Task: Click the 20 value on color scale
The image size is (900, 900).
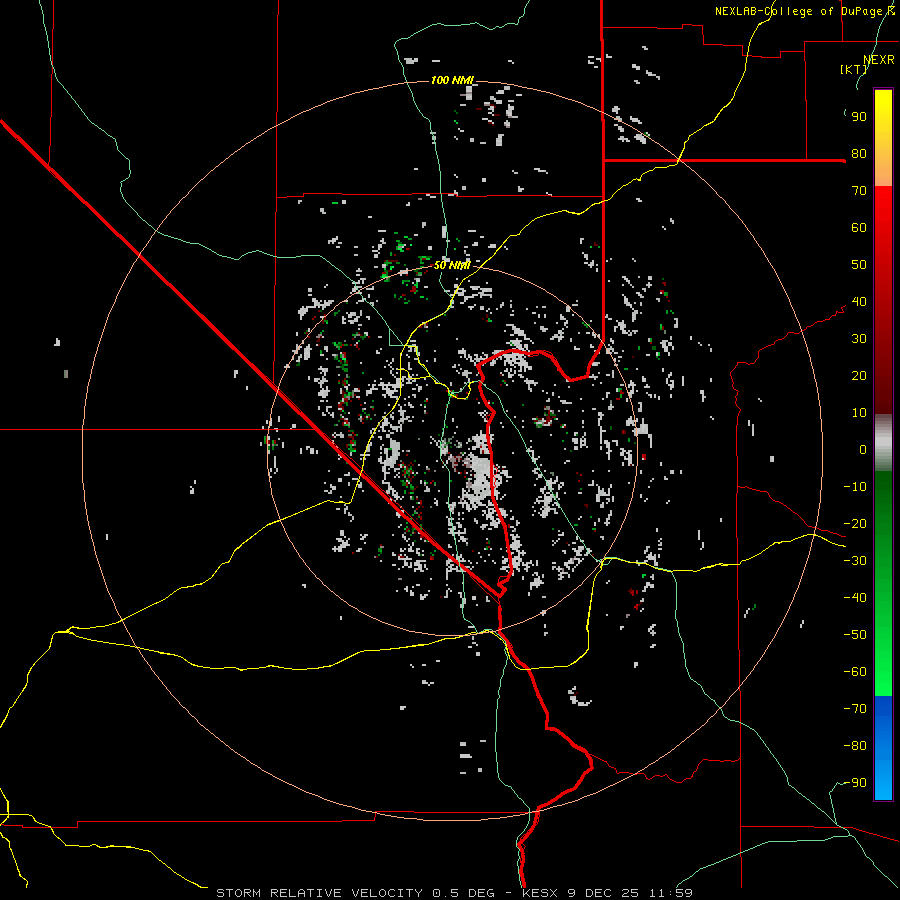Action: pyautogui.click(x=859, y=375)
